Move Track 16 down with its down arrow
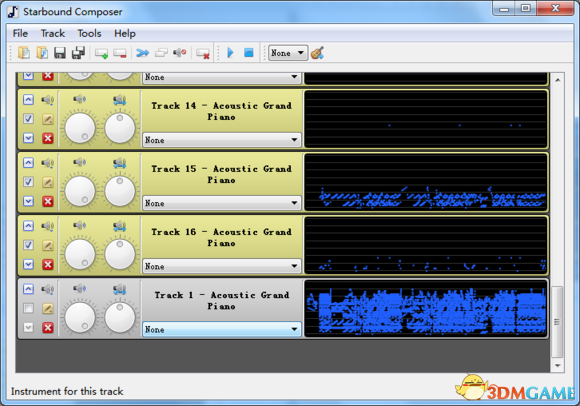Screen dimensions: 580x406 [x=28, y=264]
